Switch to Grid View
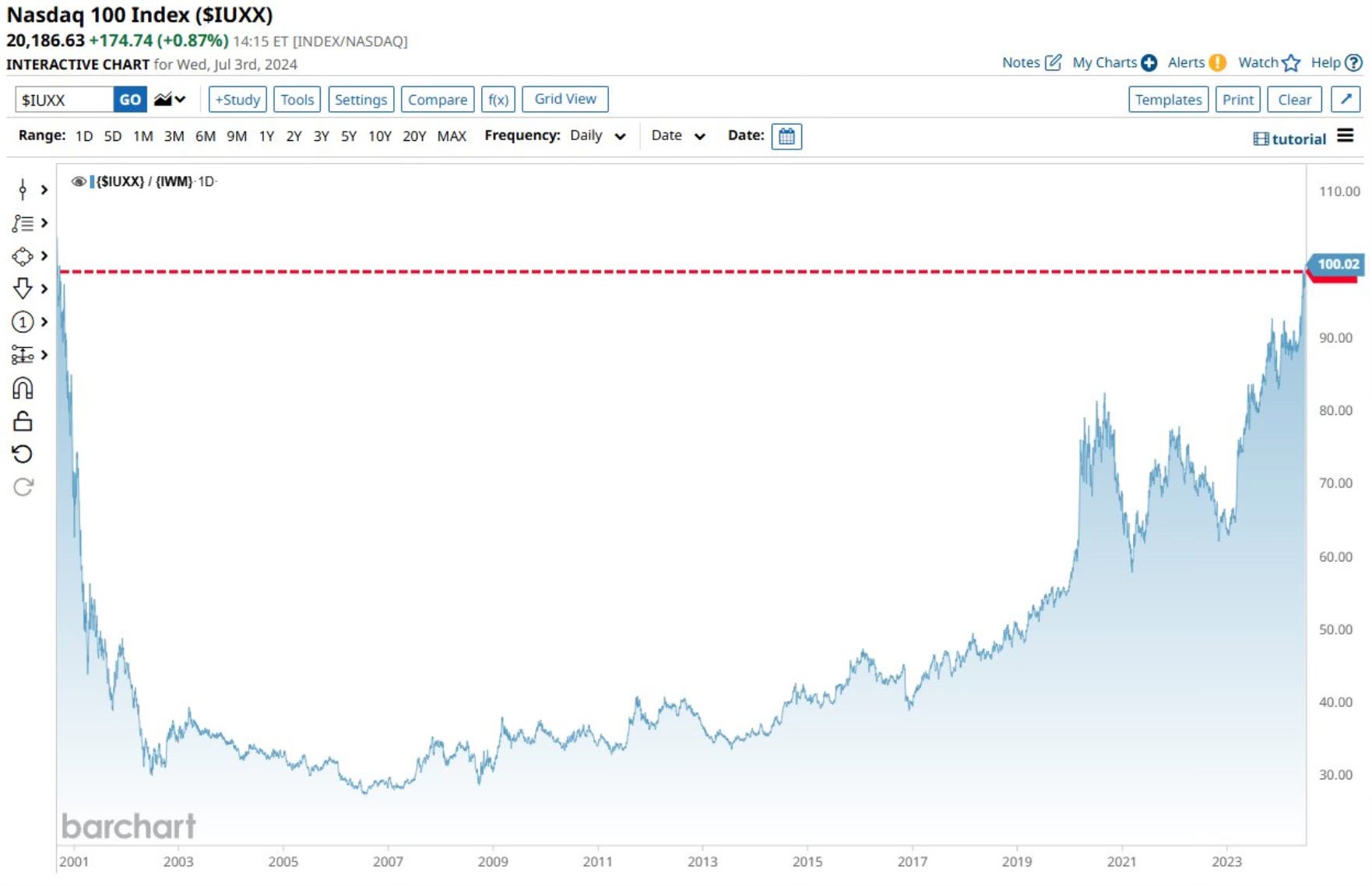The height and width of the screenshot is (886, 1372). click(x=565, y=99)
